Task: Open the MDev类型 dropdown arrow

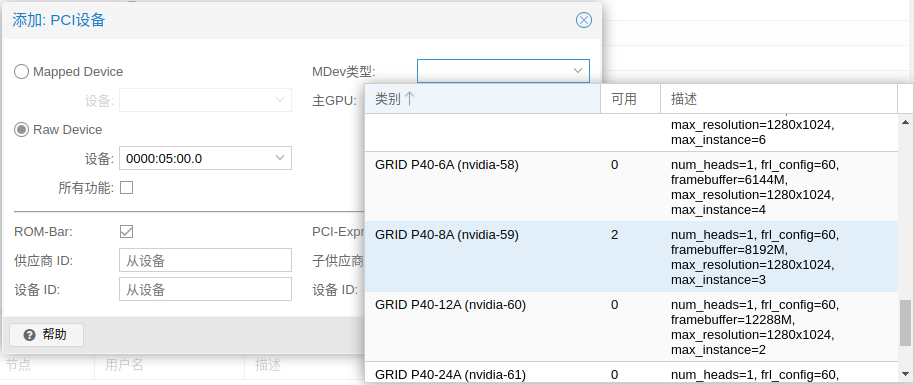Action: click(578, 71)
